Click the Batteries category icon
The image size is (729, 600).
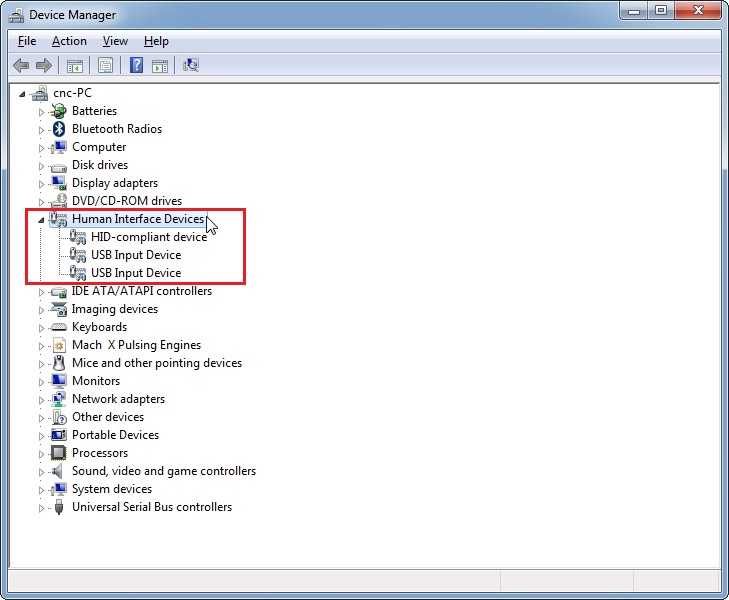point(59,111)
